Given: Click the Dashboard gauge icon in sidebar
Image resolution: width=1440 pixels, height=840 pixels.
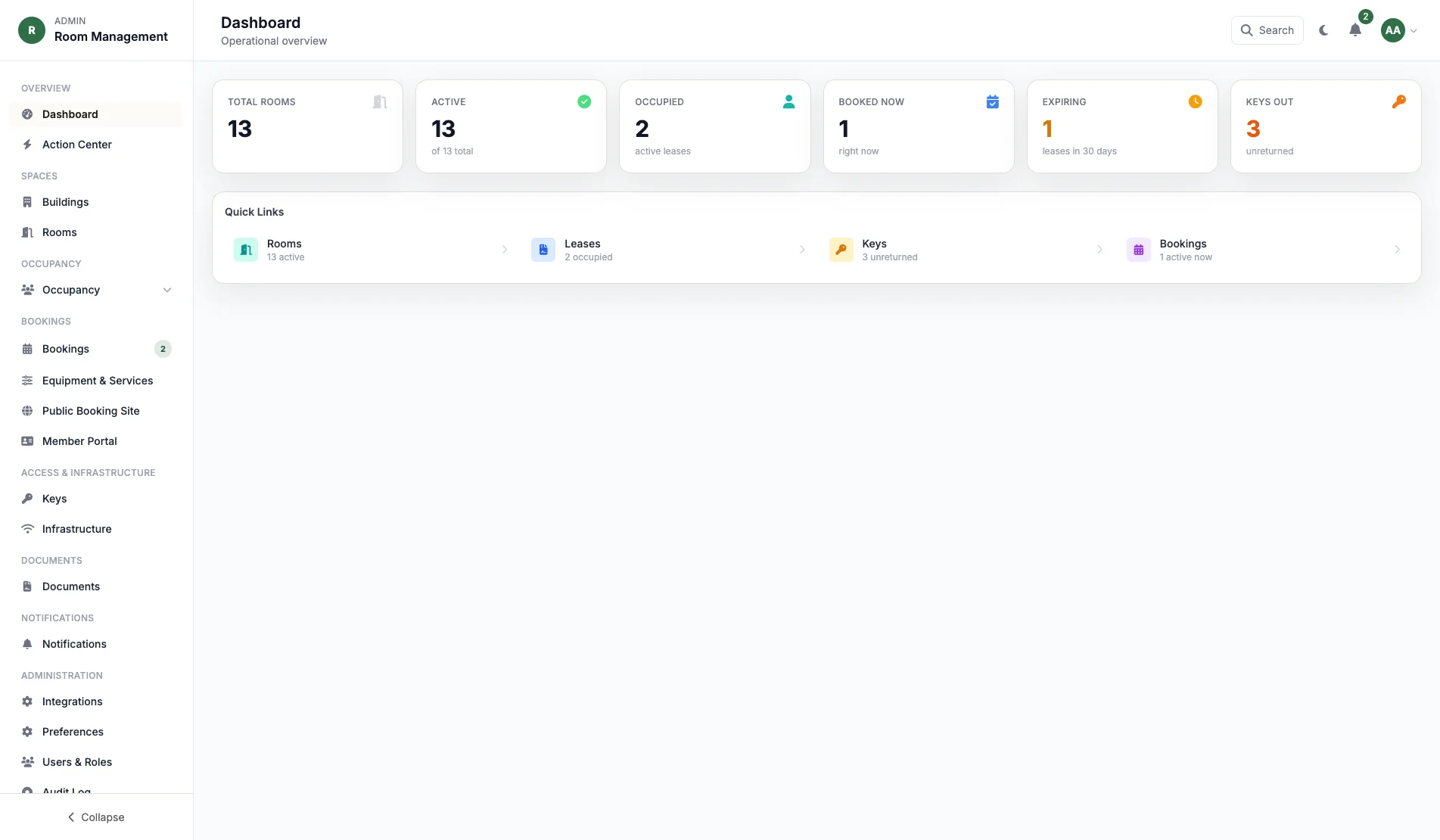Looking at the screenshot, I should [x=27, y=114].
